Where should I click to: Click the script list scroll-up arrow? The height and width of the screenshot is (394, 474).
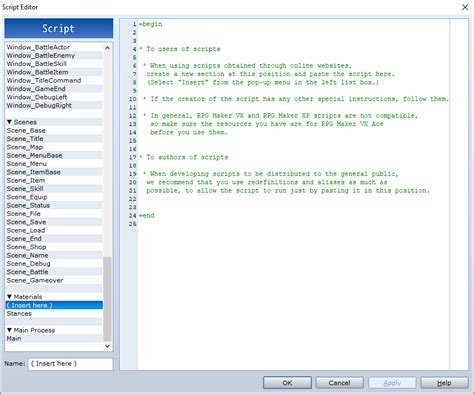coord(107,48)
